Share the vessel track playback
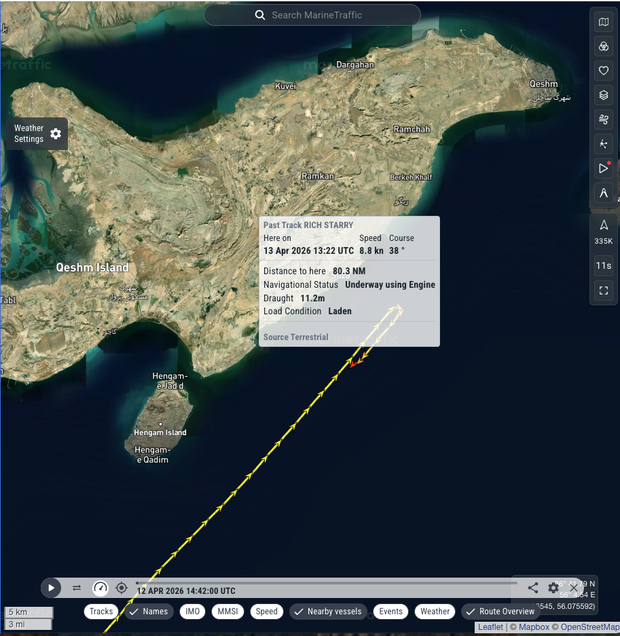Image resolution: width=620 pixels, height=636 pixels. coord(533,588)
